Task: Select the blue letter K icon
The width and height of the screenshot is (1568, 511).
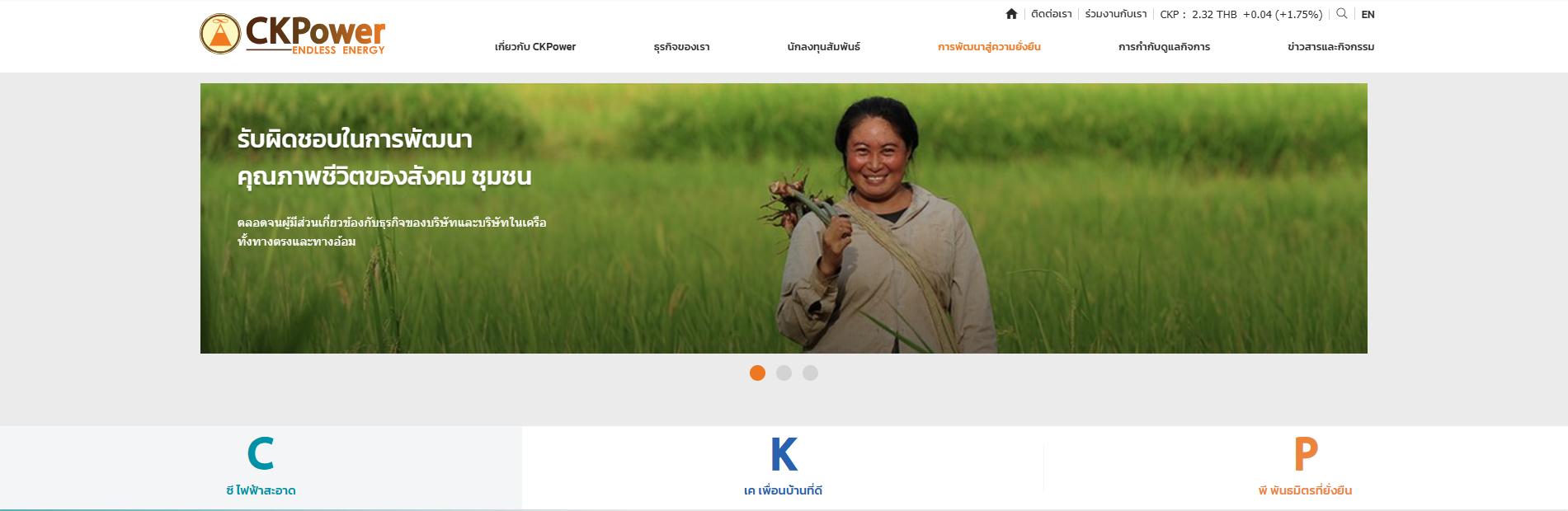Action: [784, 454]
